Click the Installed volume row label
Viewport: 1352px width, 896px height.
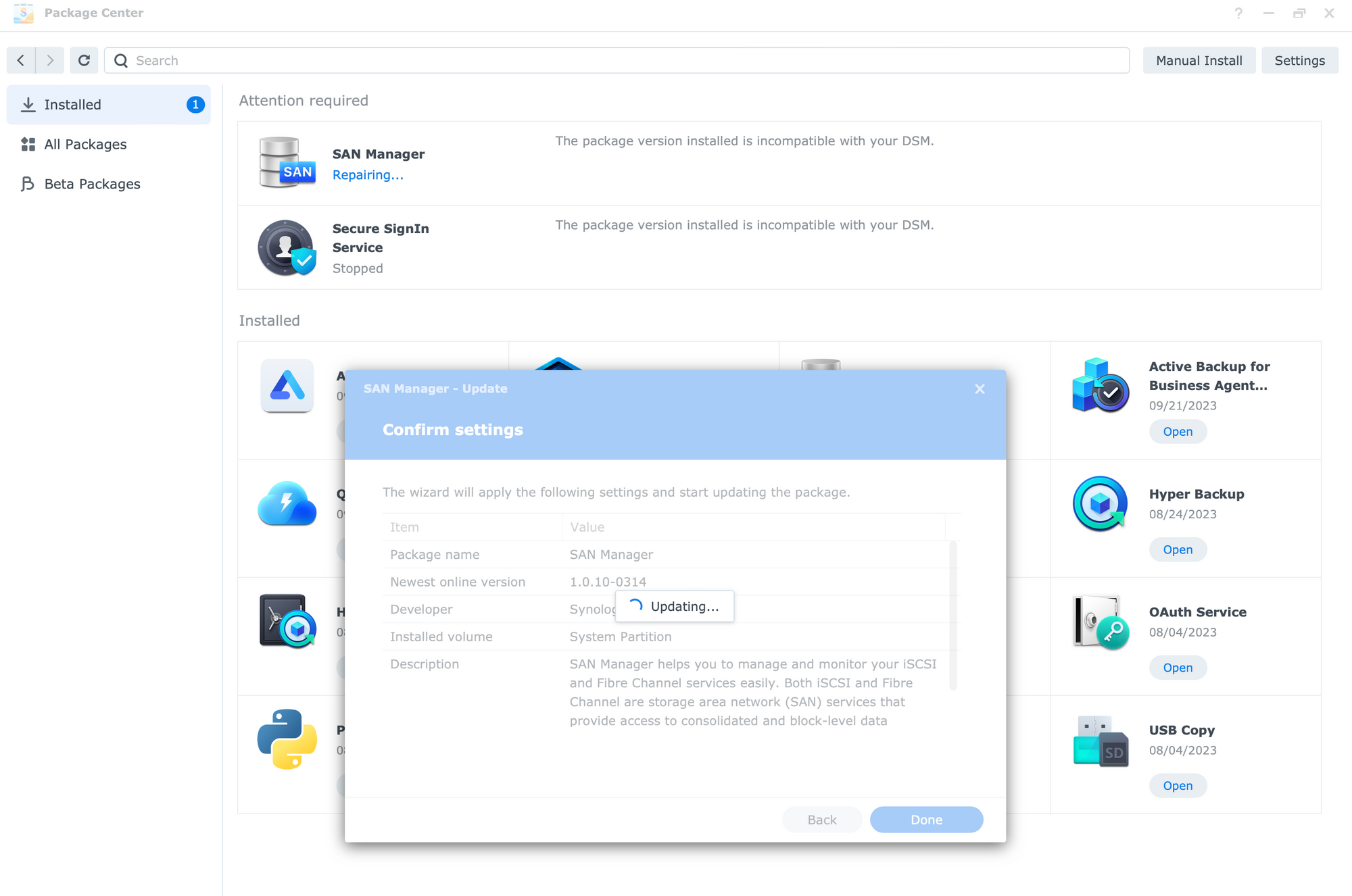[x=441, y=637]
